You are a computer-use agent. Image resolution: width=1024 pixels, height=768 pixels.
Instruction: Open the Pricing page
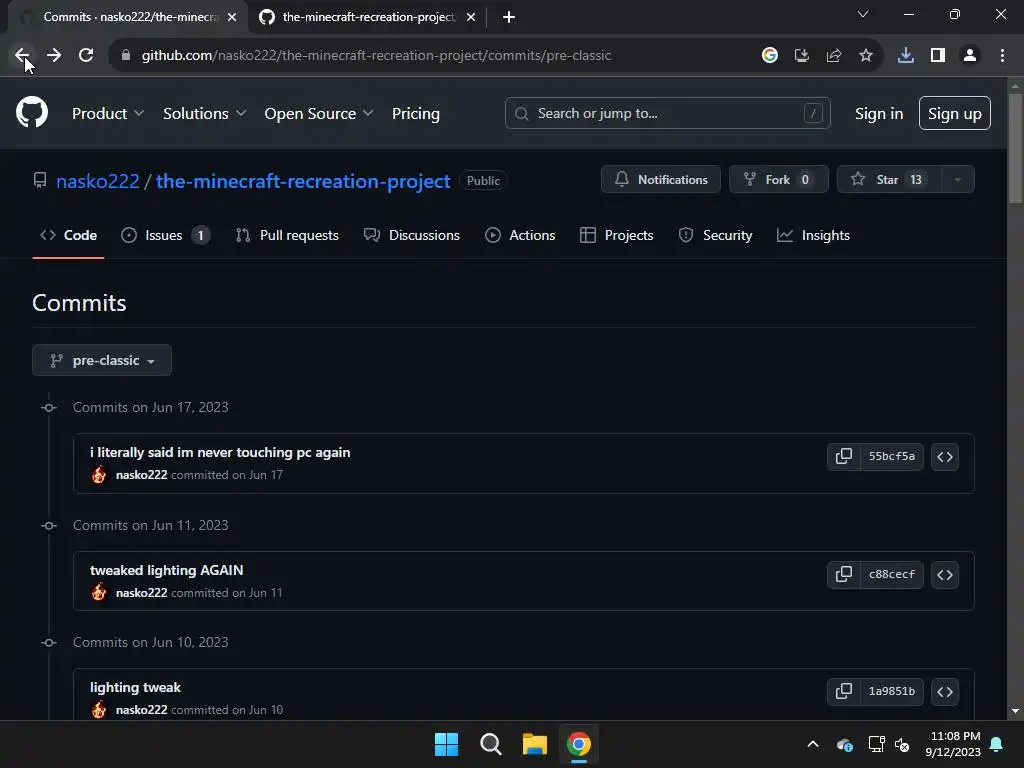click(415, 114)
